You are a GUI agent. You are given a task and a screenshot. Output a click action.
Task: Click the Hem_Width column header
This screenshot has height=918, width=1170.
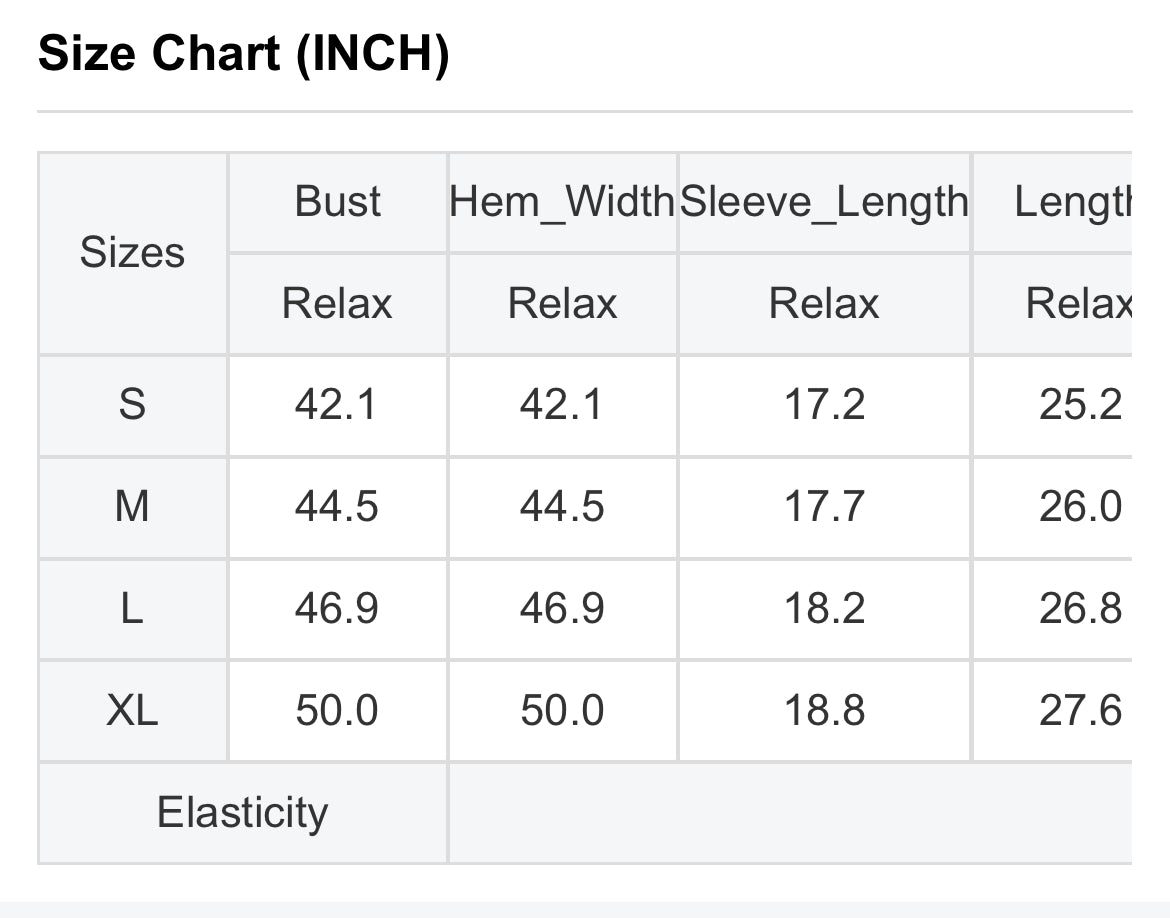[562, 202]
